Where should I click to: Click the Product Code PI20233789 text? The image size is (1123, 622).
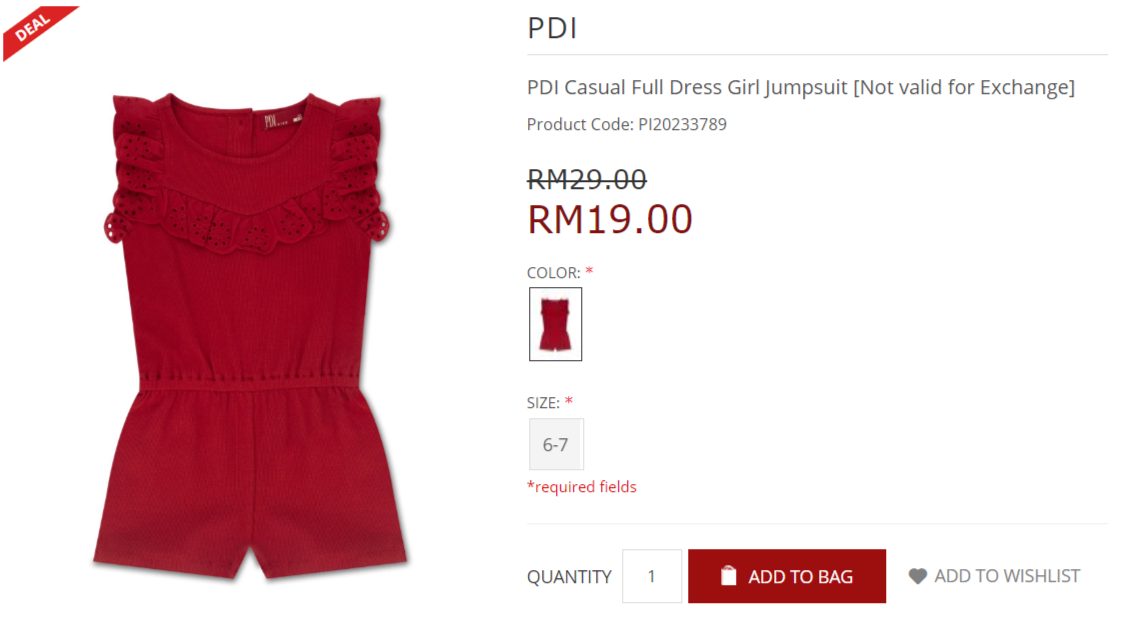627,125
